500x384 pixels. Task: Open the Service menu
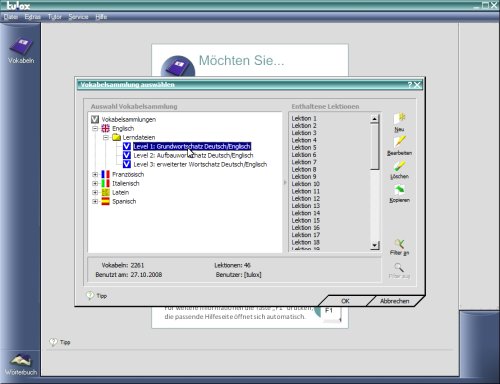pyautogui.click(x=78, y=17)
